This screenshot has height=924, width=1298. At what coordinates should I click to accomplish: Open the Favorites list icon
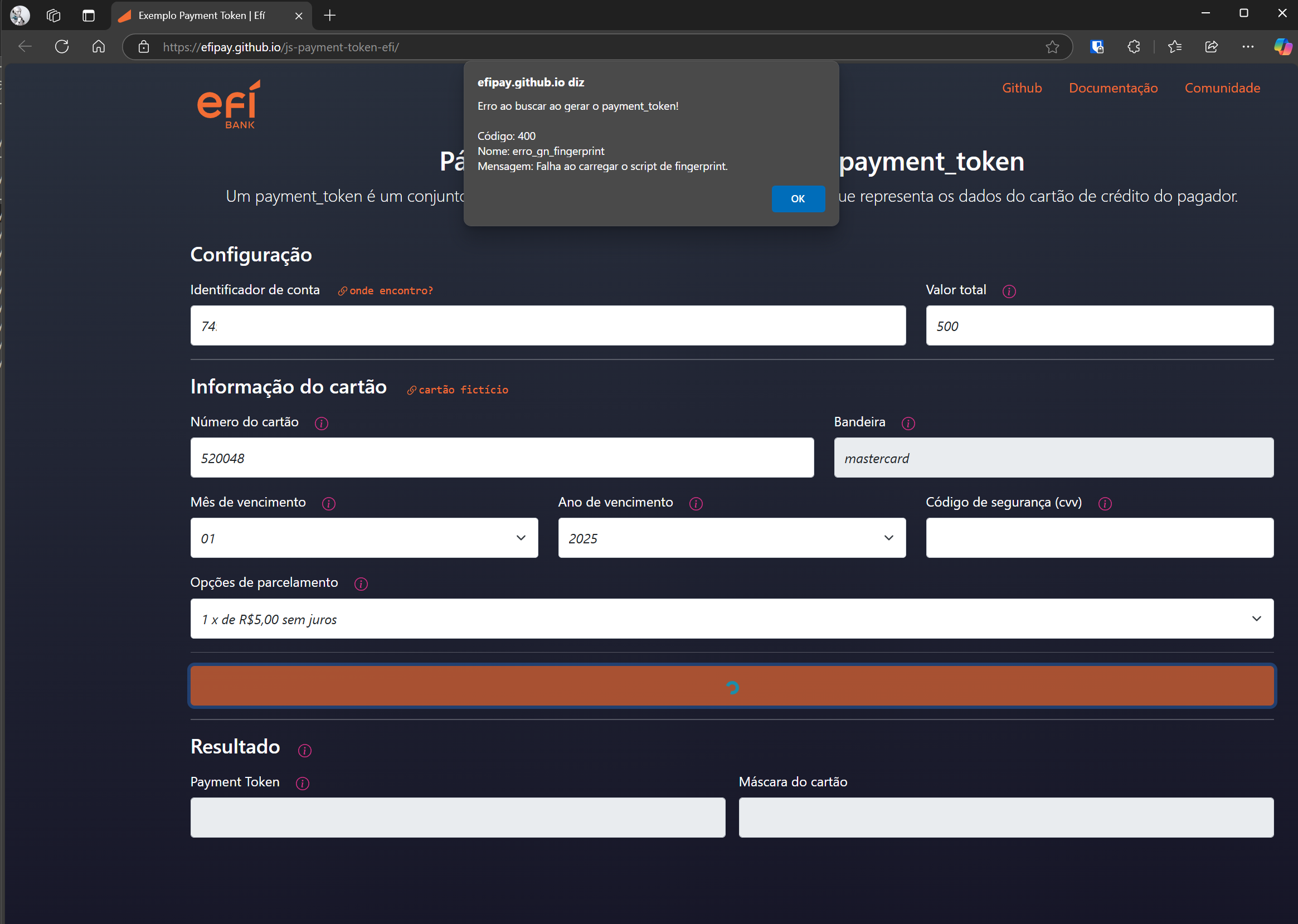1174,47
